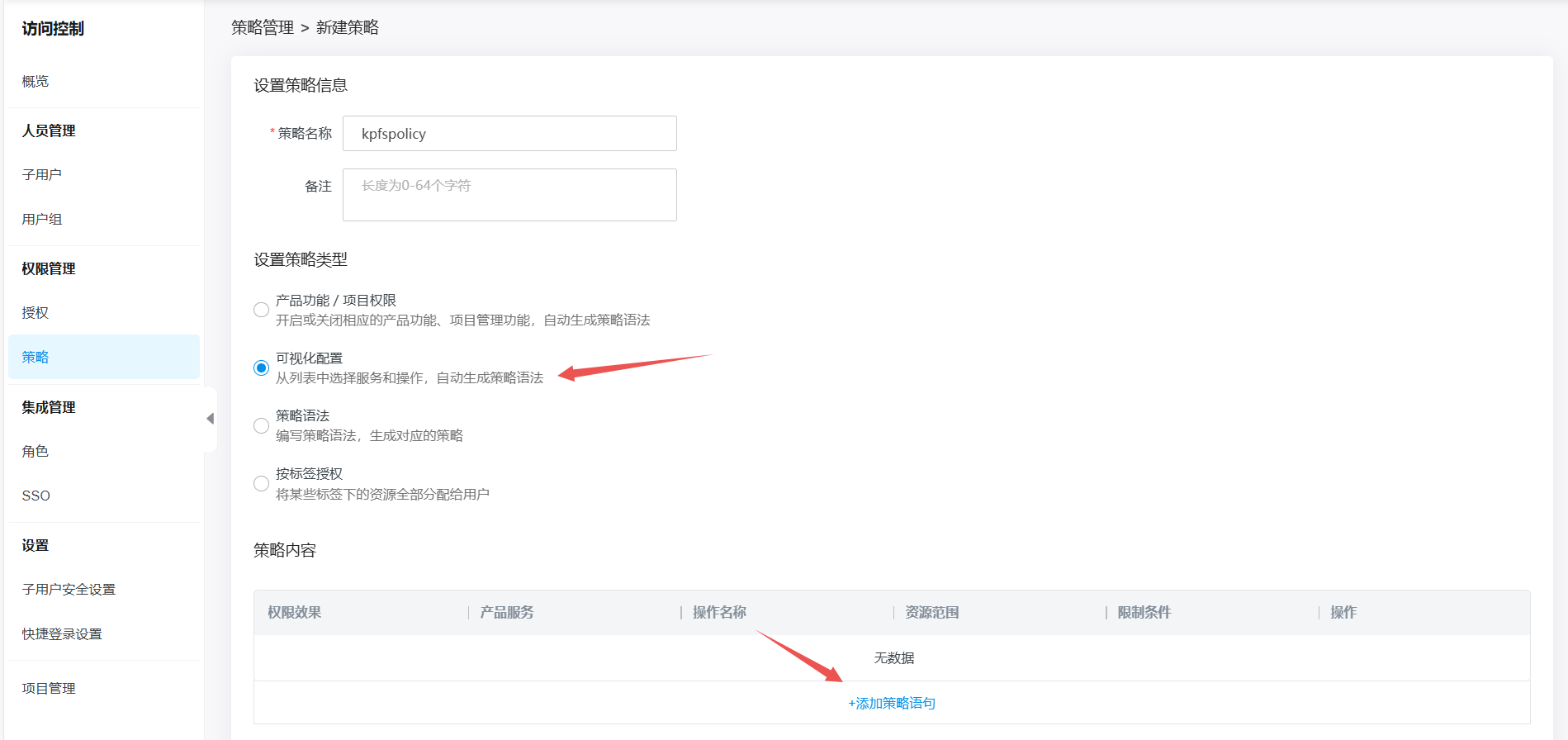
Task: Select the 产品功能 / 项目权限 radio button
Action: pyautogui.click(x=261, y=310)
